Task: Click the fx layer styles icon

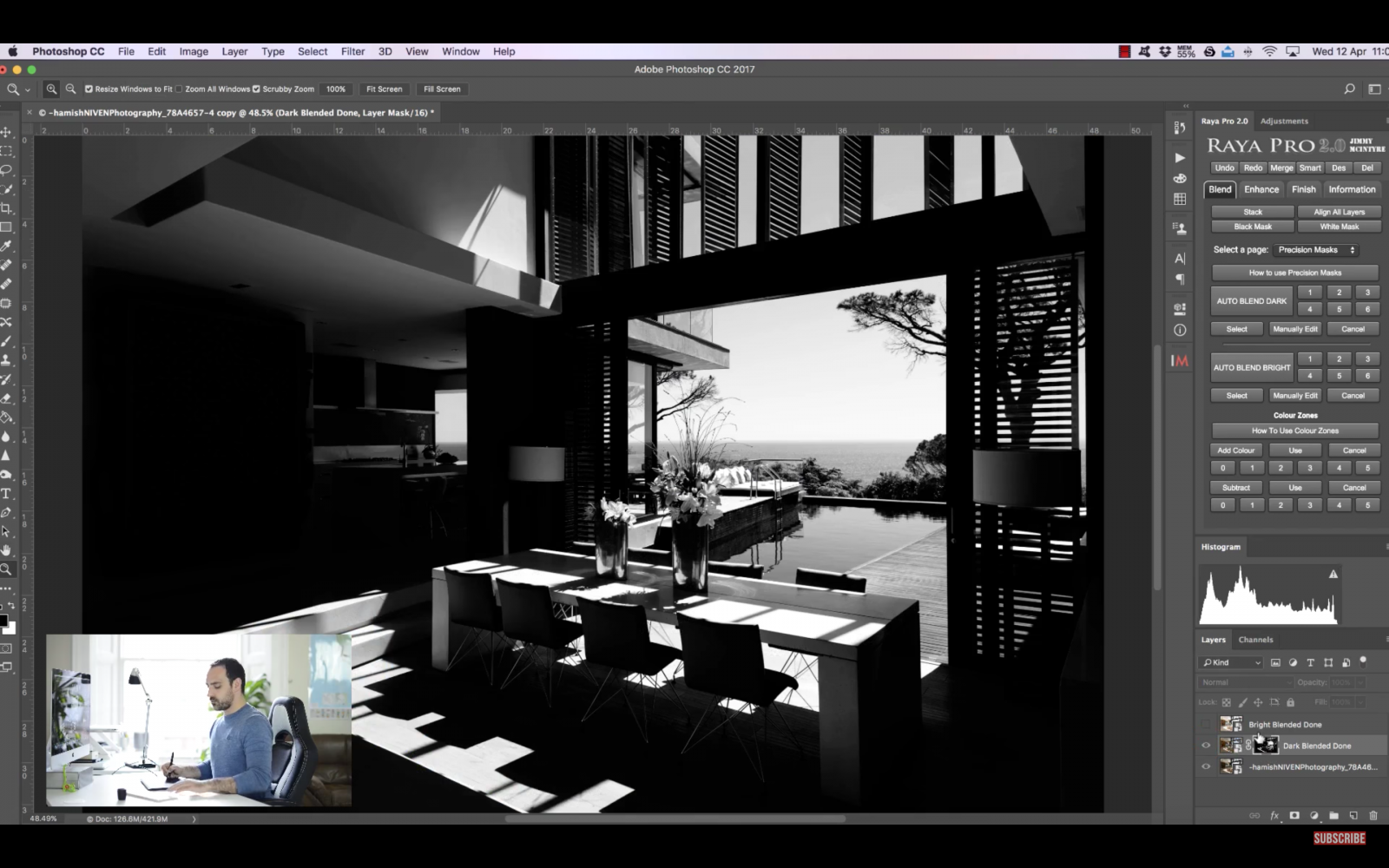Action: tap(1274, 815)
